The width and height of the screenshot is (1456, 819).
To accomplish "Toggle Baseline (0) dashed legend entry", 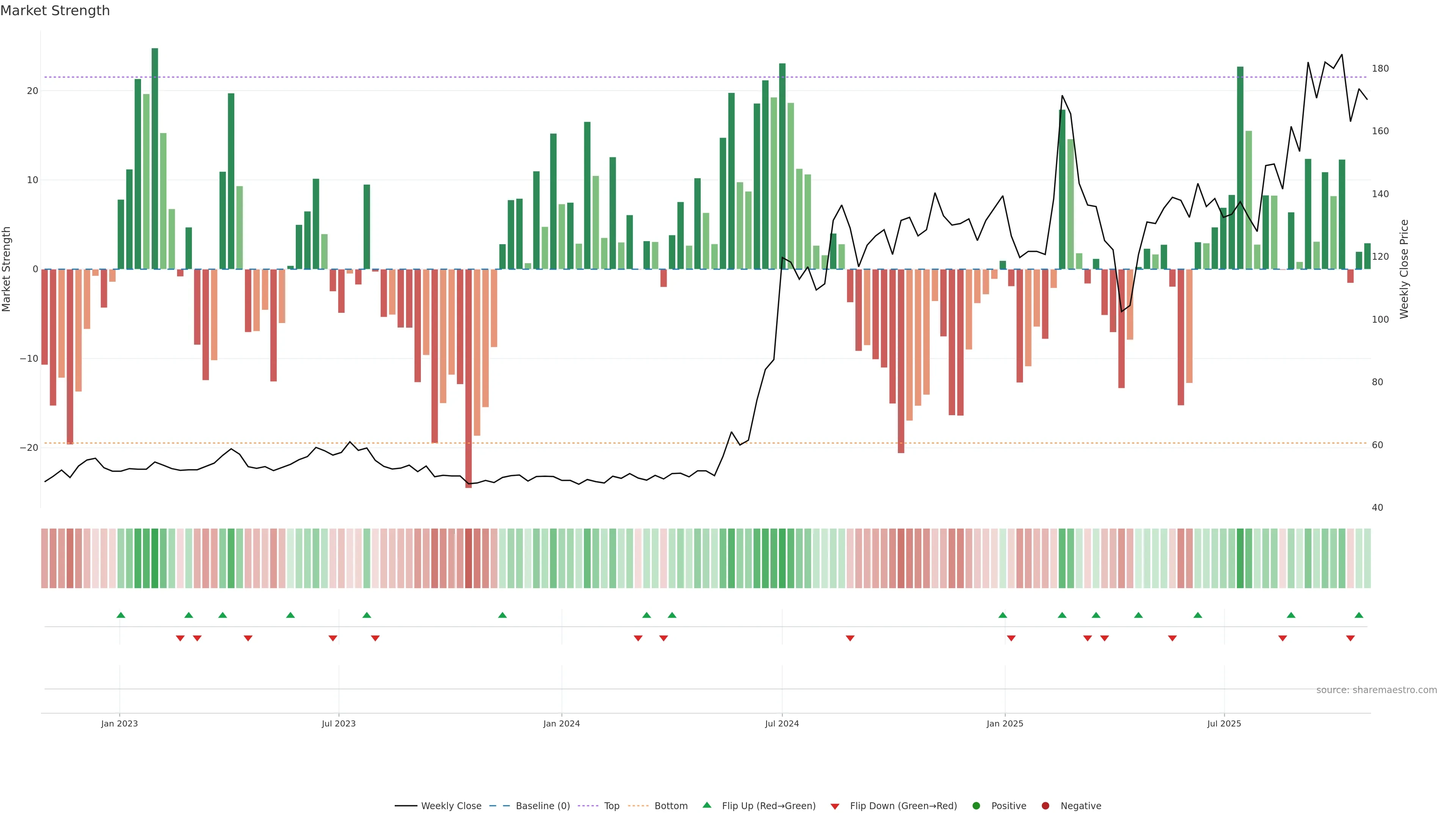I will click(x=499, y=806).
